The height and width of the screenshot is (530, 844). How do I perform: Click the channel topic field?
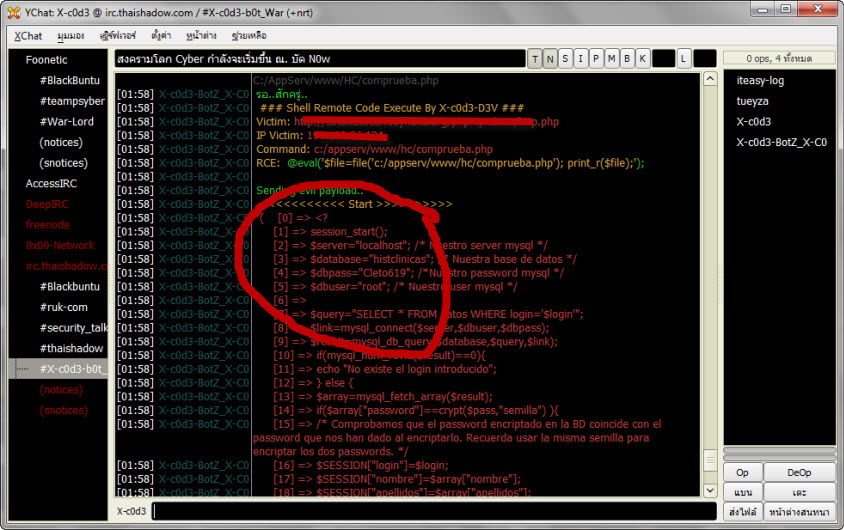pos(320,59)
